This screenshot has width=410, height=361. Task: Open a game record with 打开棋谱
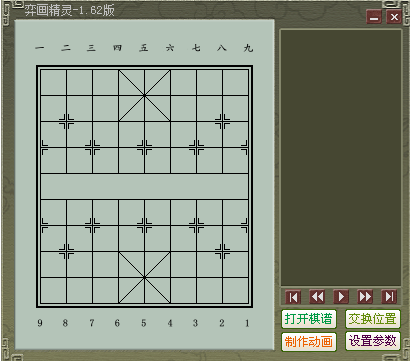coord(309,319)
